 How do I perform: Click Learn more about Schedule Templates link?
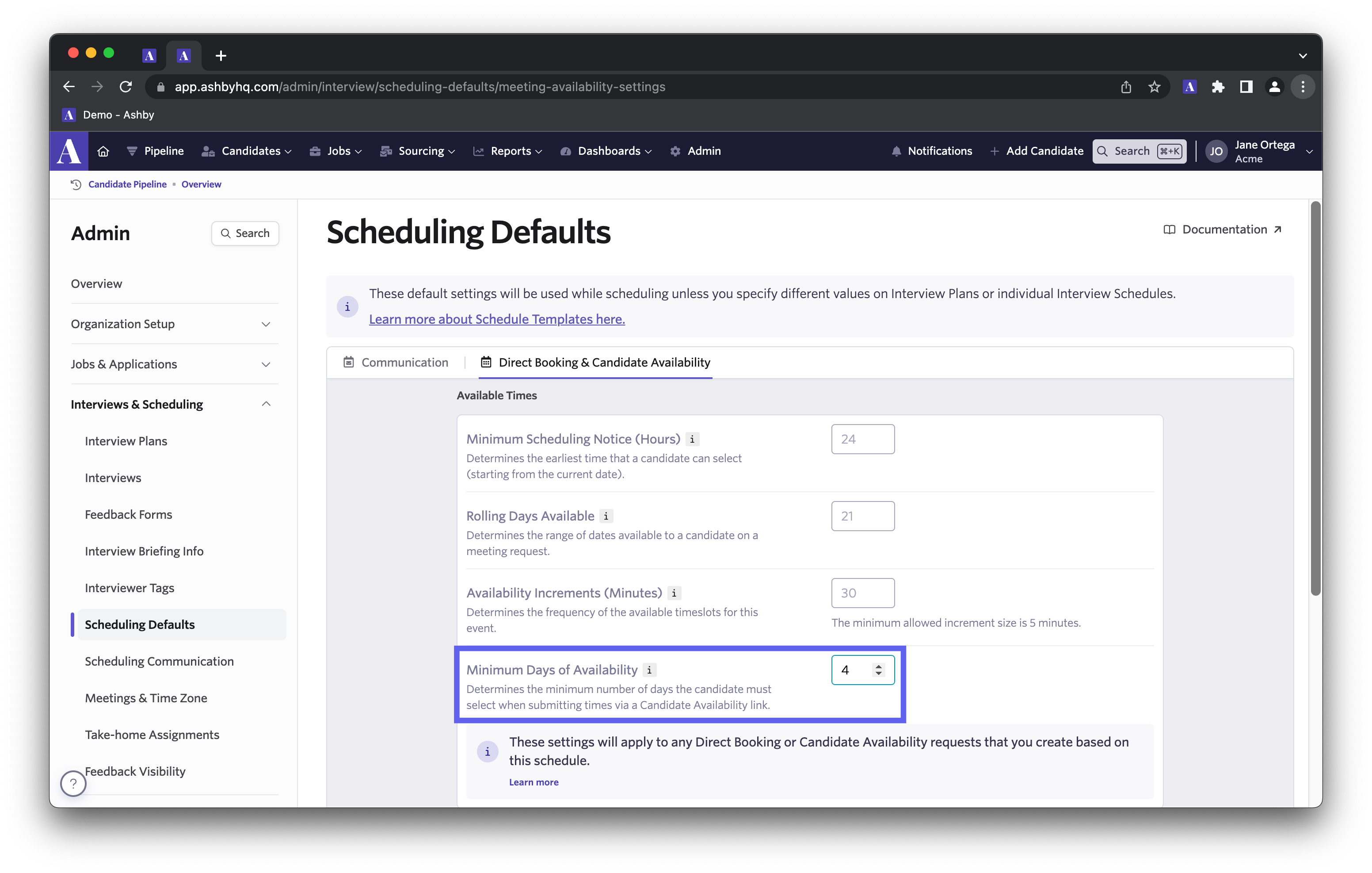click(497, 318)
